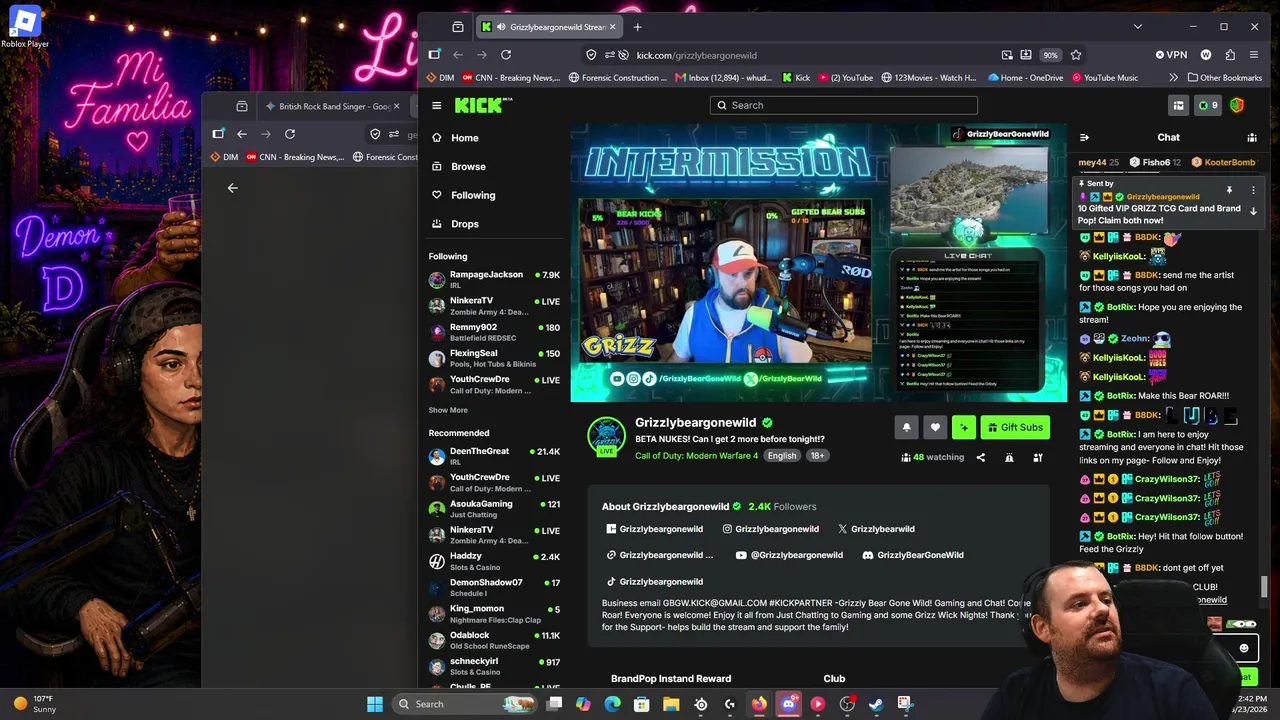Toggle follow with the heart button

935,427
